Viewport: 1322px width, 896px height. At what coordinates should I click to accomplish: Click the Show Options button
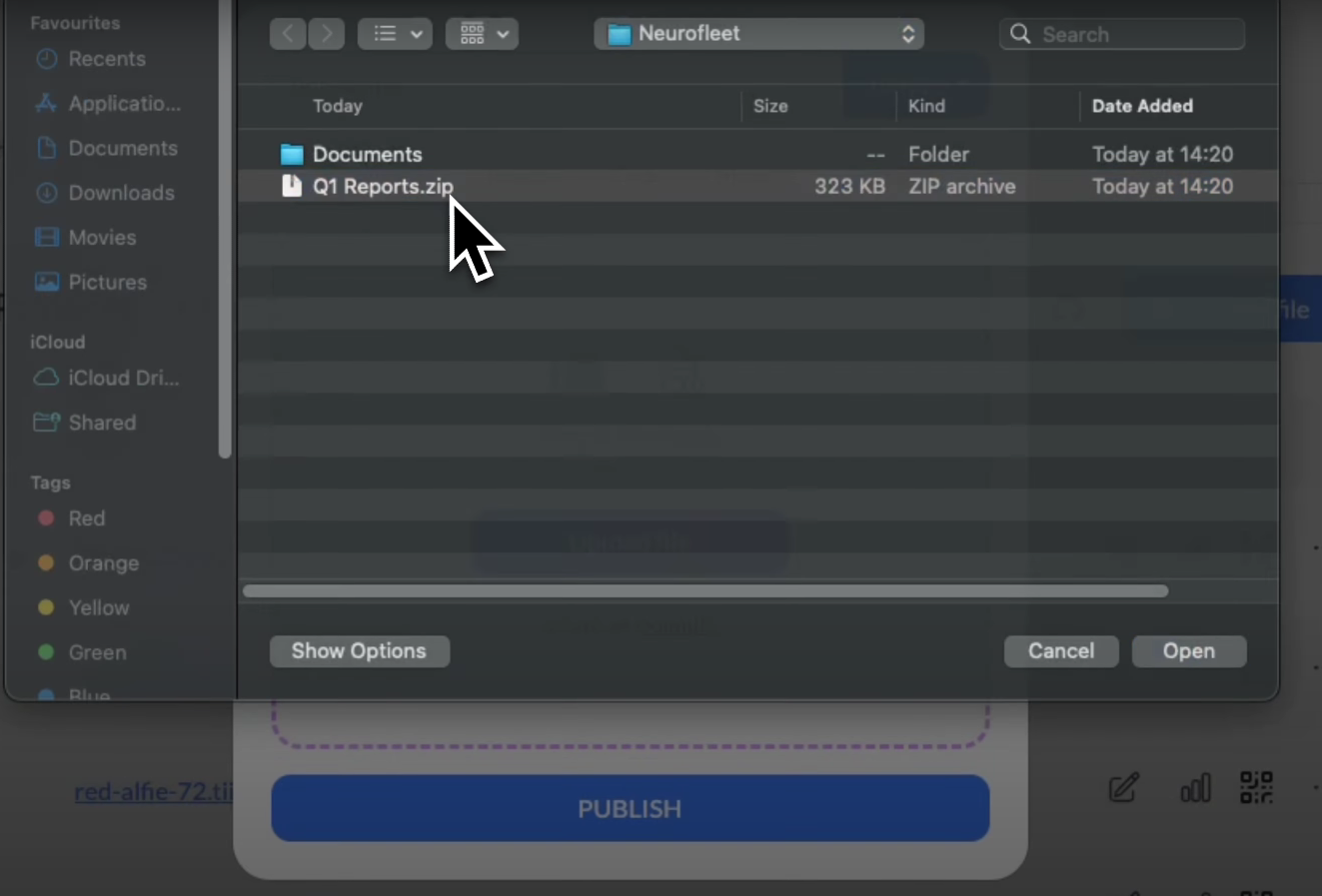pyautogui.click(x=359, y=651)
